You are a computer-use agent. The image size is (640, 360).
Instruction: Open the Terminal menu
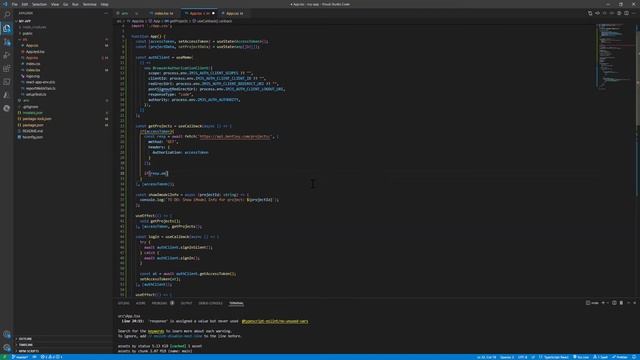(90, 4)
